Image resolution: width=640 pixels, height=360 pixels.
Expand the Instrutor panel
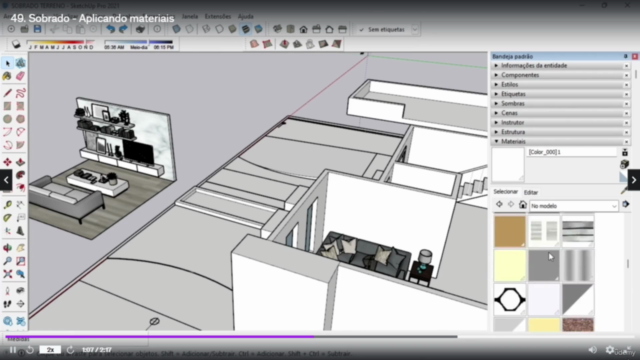click(560, 122)
